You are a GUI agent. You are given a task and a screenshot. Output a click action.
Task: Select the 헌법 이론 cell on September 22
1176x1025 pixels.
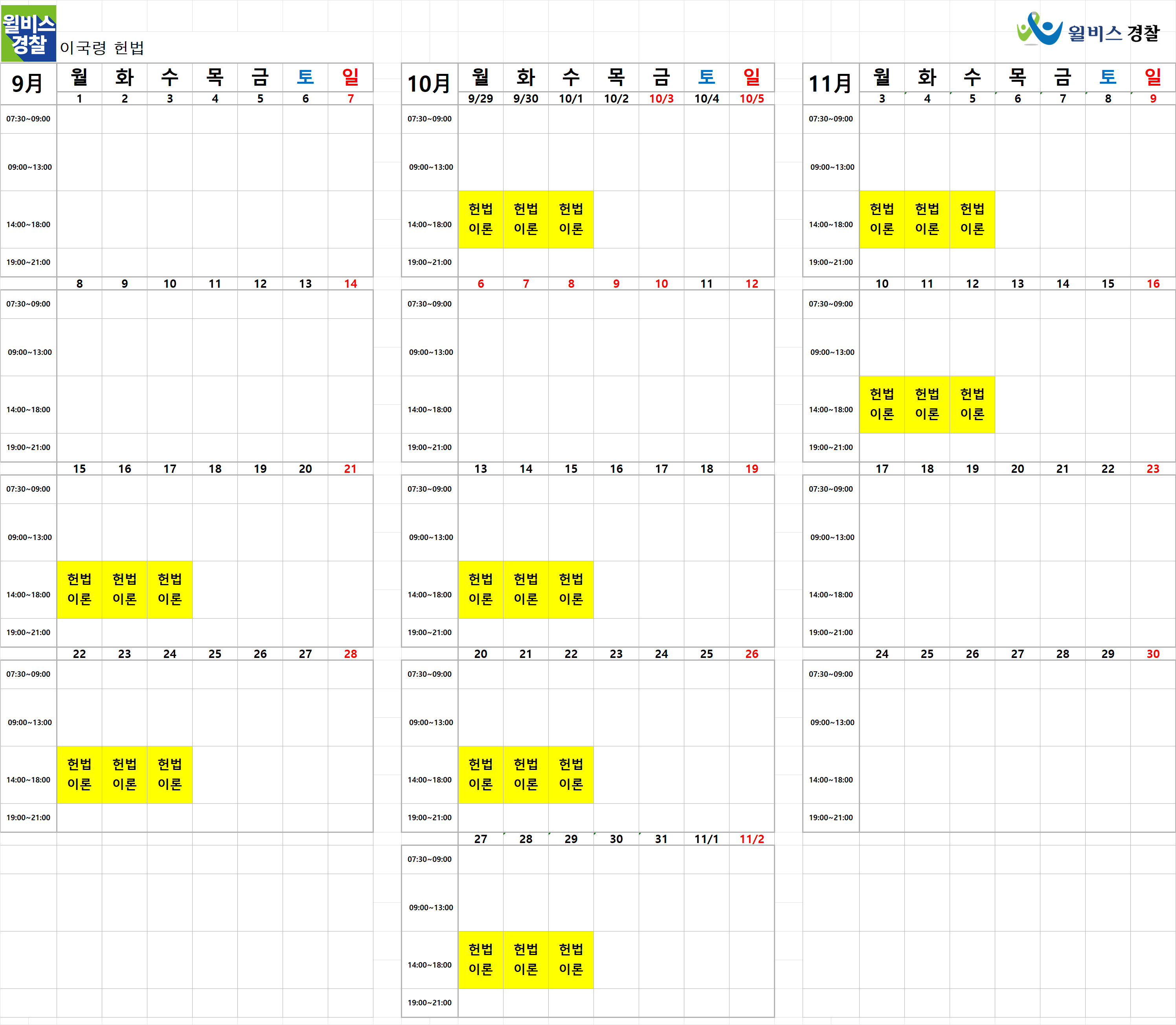[79, 775]
